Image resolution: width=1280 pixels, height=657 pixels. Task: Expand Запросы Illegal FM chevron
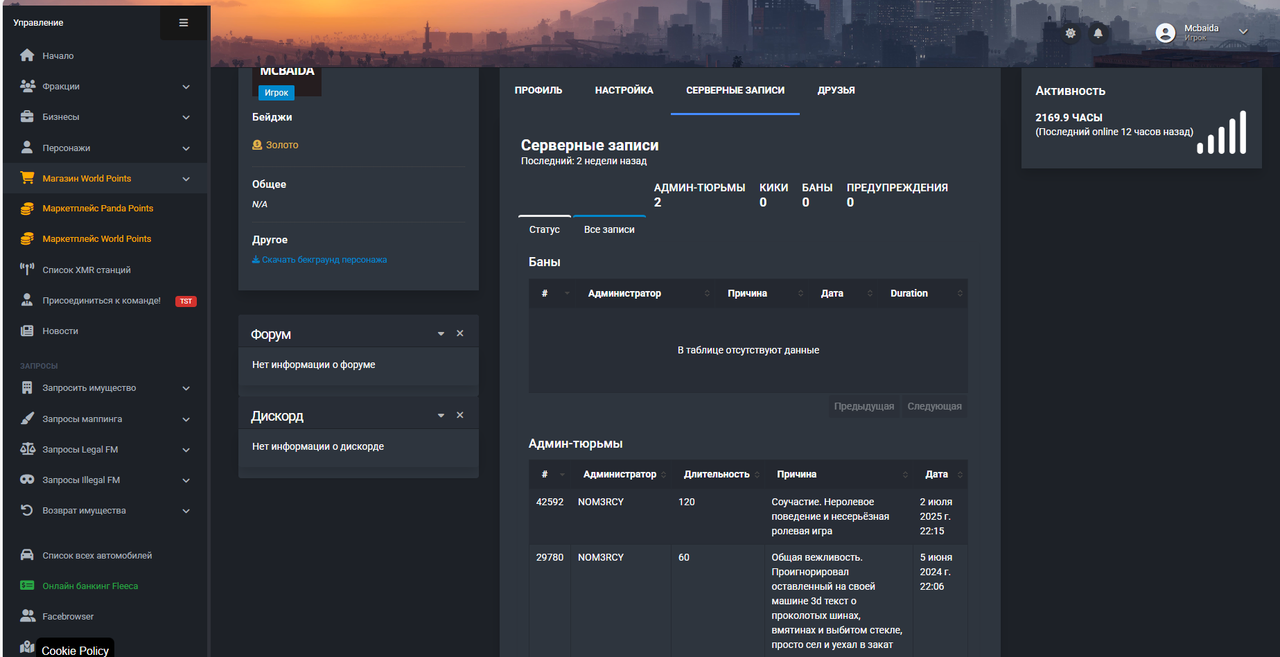(186, 480)
